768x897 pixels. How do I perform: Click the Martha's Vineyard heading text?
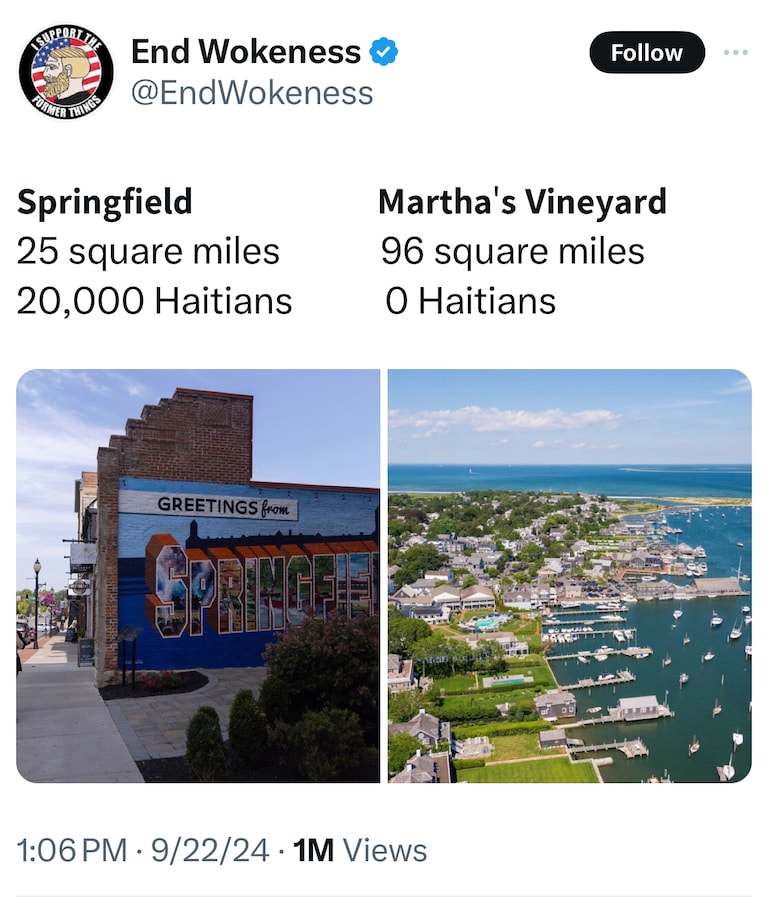[x=523, y=202]
